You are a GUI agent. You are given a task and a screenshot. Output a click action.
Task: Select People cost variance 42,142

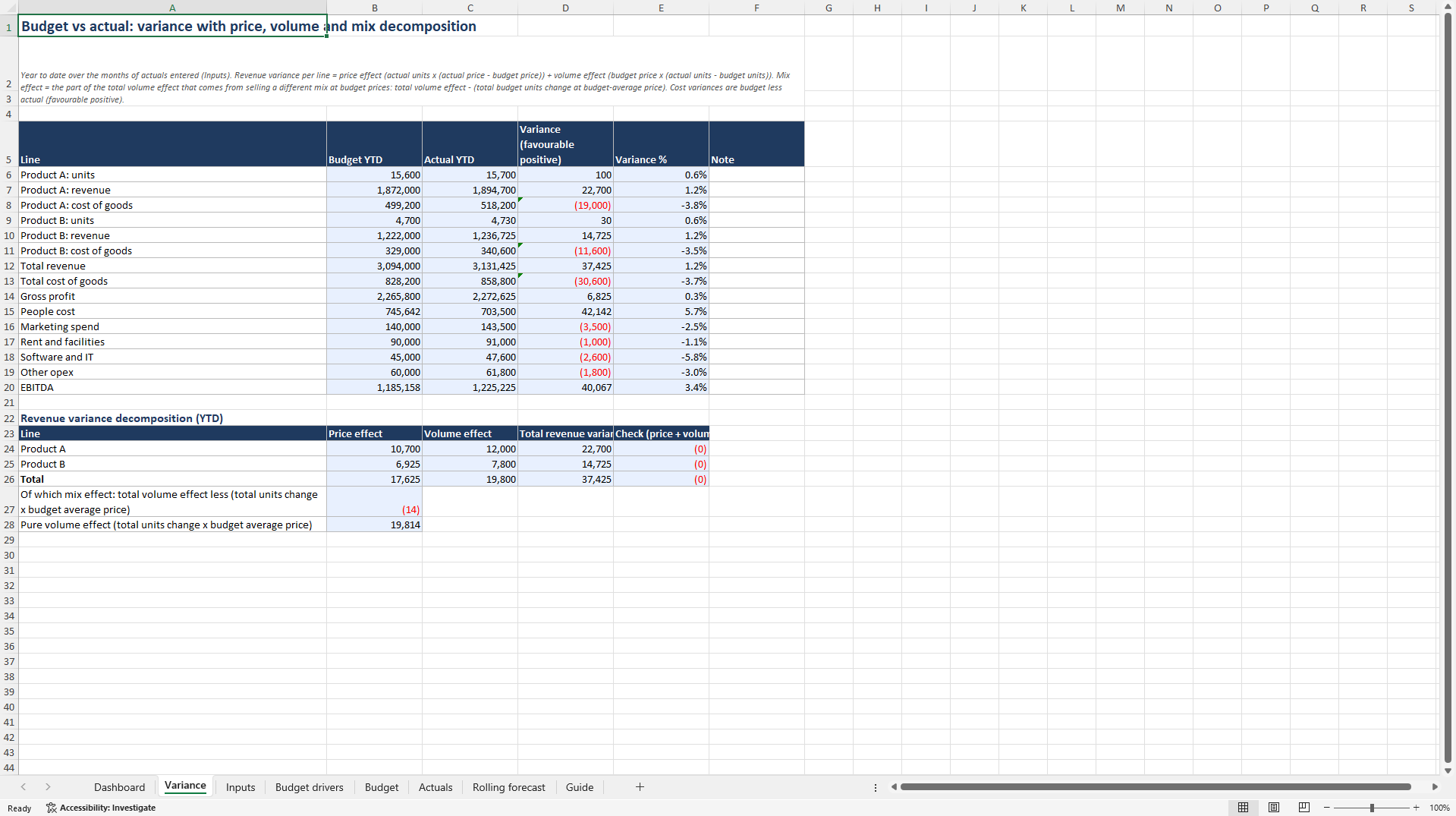point(565,311)
